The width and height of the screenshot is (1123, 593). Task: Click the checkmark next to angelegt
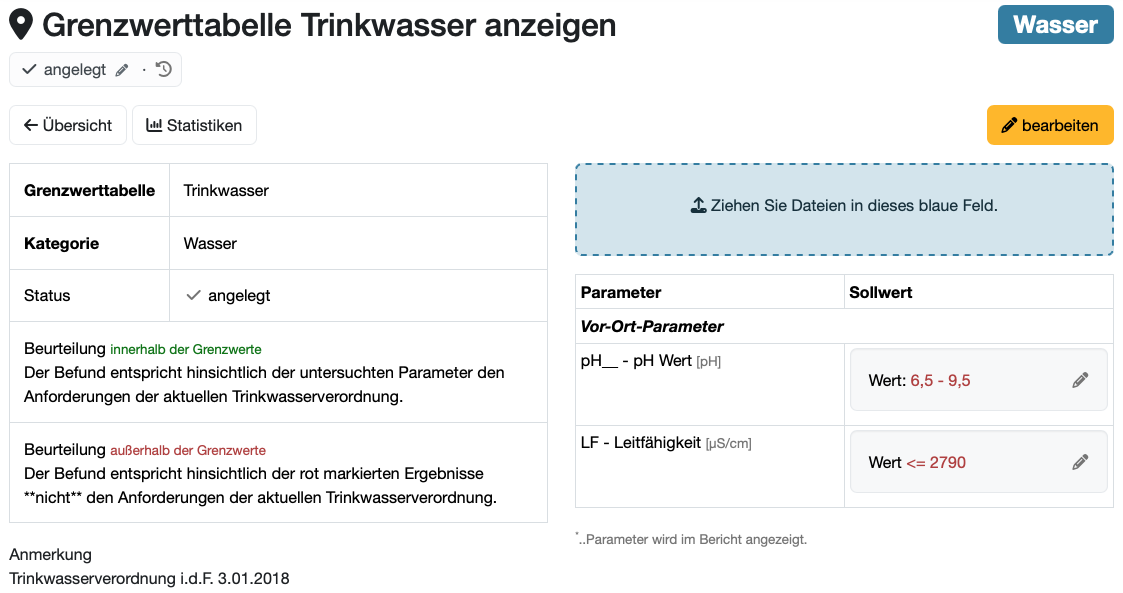(x=30, y=69)
